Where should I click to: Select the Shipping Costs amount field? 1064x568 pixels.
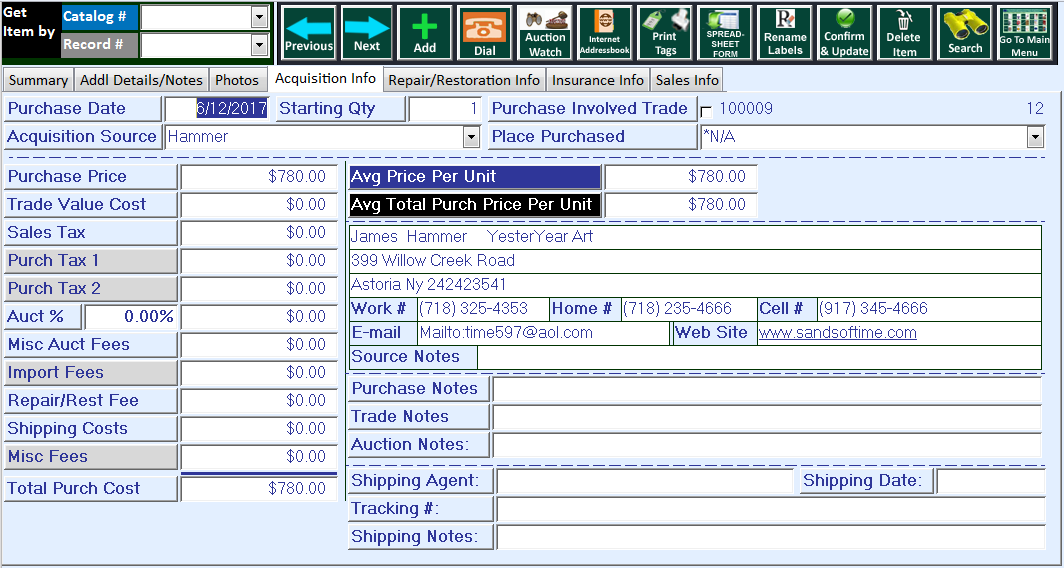(x=259, y=429)
